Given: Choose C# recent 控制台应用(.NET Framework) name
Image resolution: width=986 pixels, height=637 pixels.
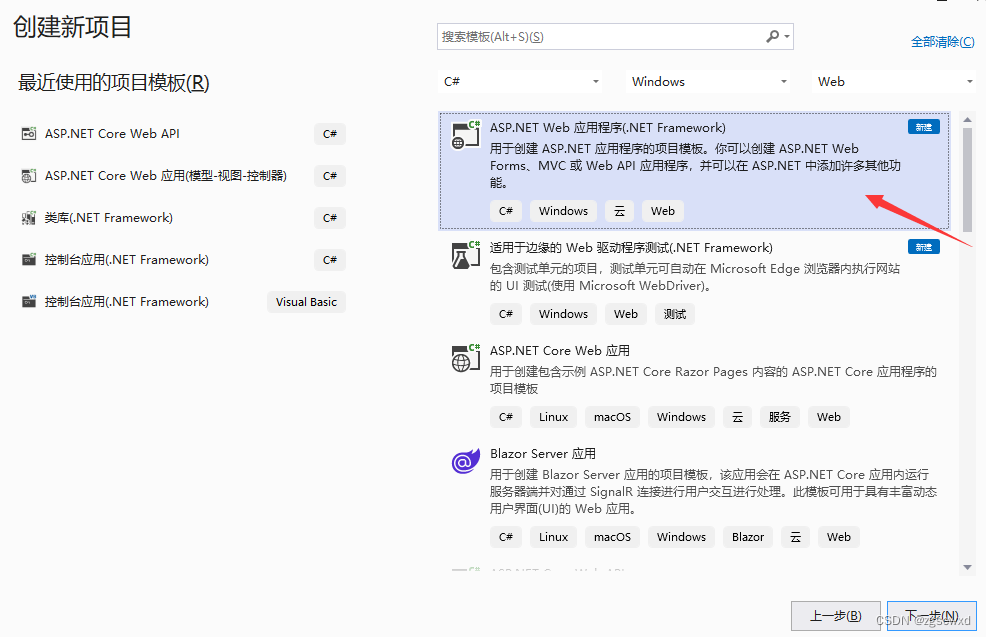Looking at the screenshot, I should (x=126, y=260).
